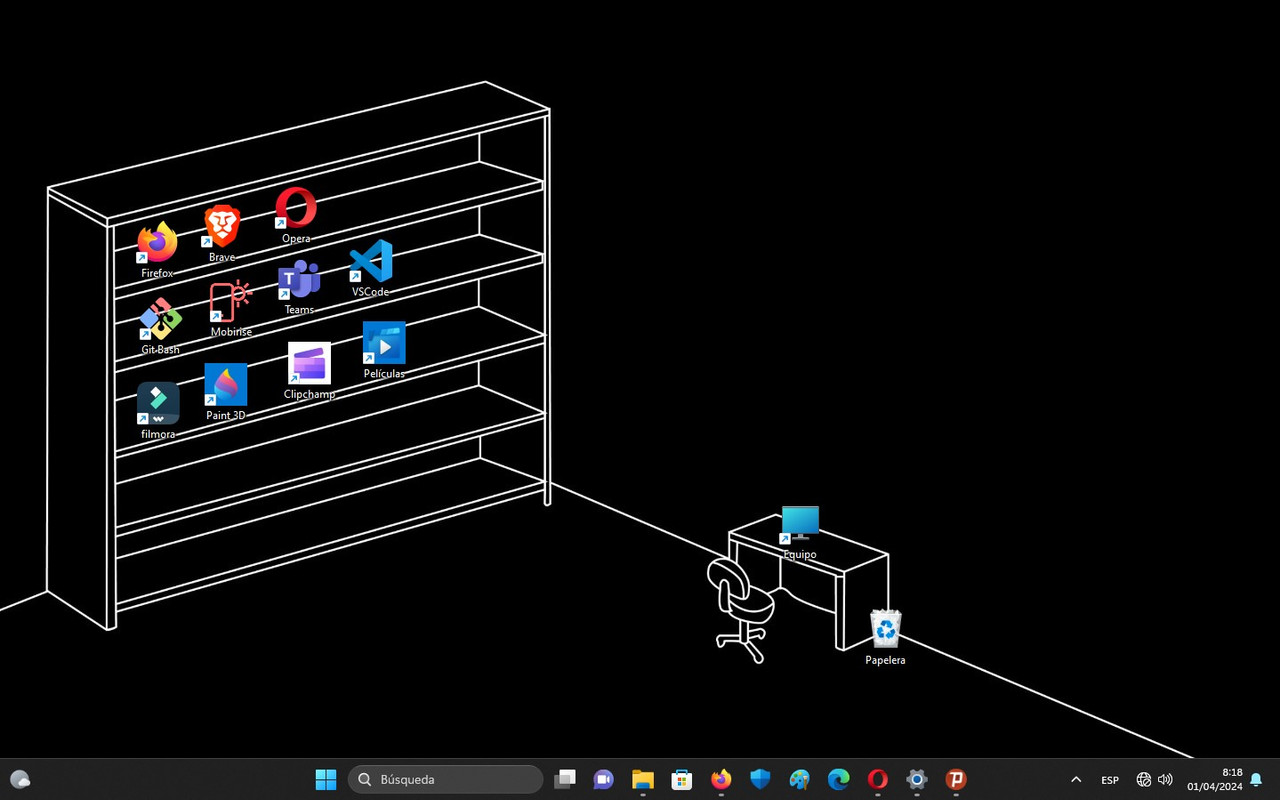Click the filmora desktop shortcut

click(158, 411)
